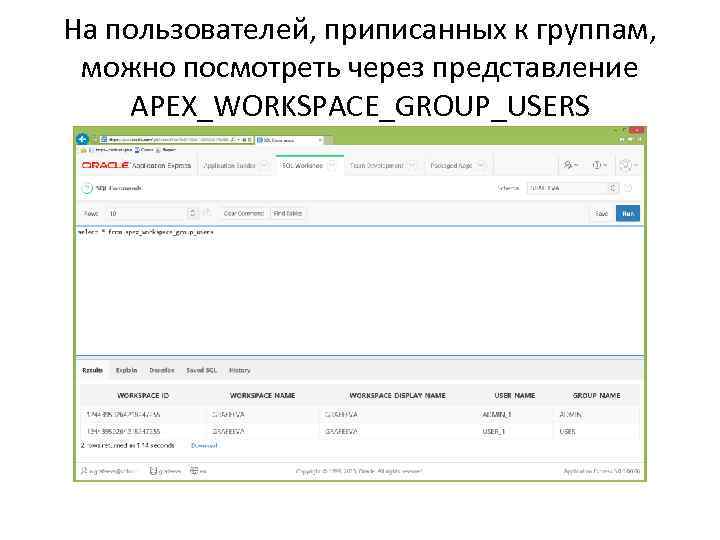Click the Save button
Viewport: 720px width, 540px height.
click(602, 214)
